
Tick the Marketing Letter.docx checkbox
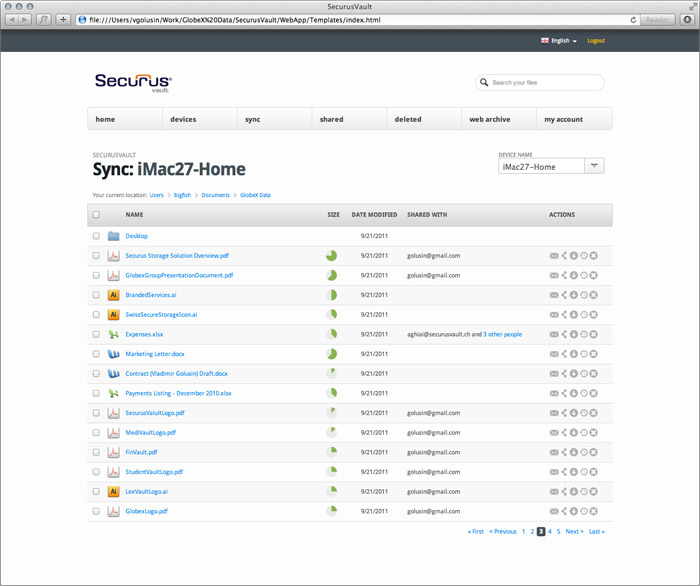pyautogui.click(x=96, y=354)
